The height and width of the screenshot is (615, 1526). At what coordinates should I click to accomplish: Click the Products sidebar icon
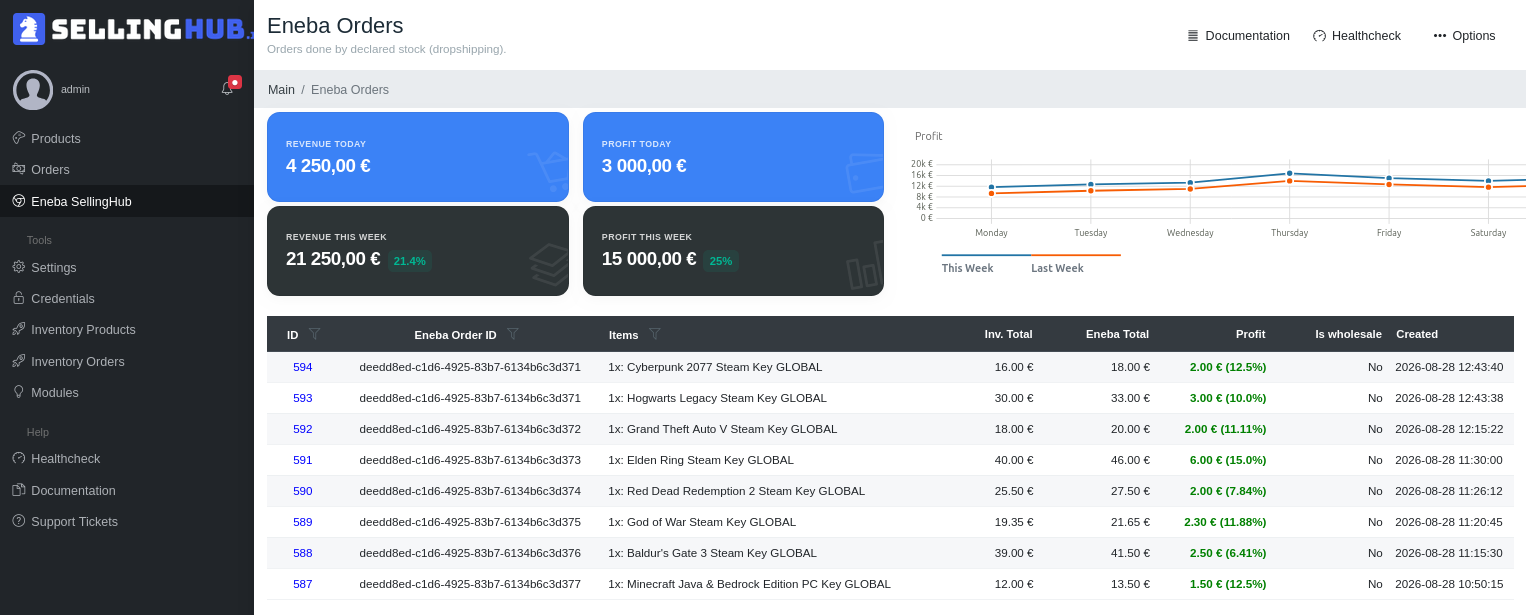[x=18, y=138]
